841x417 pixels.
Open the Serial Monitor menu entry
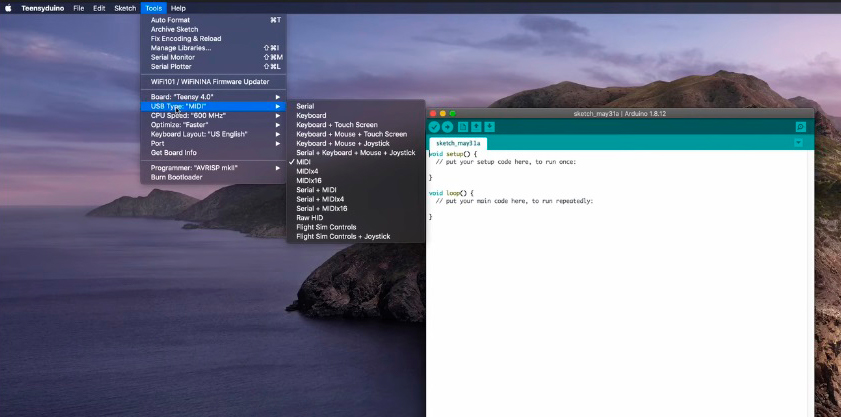pyautogui.click(x=213, y=57)
